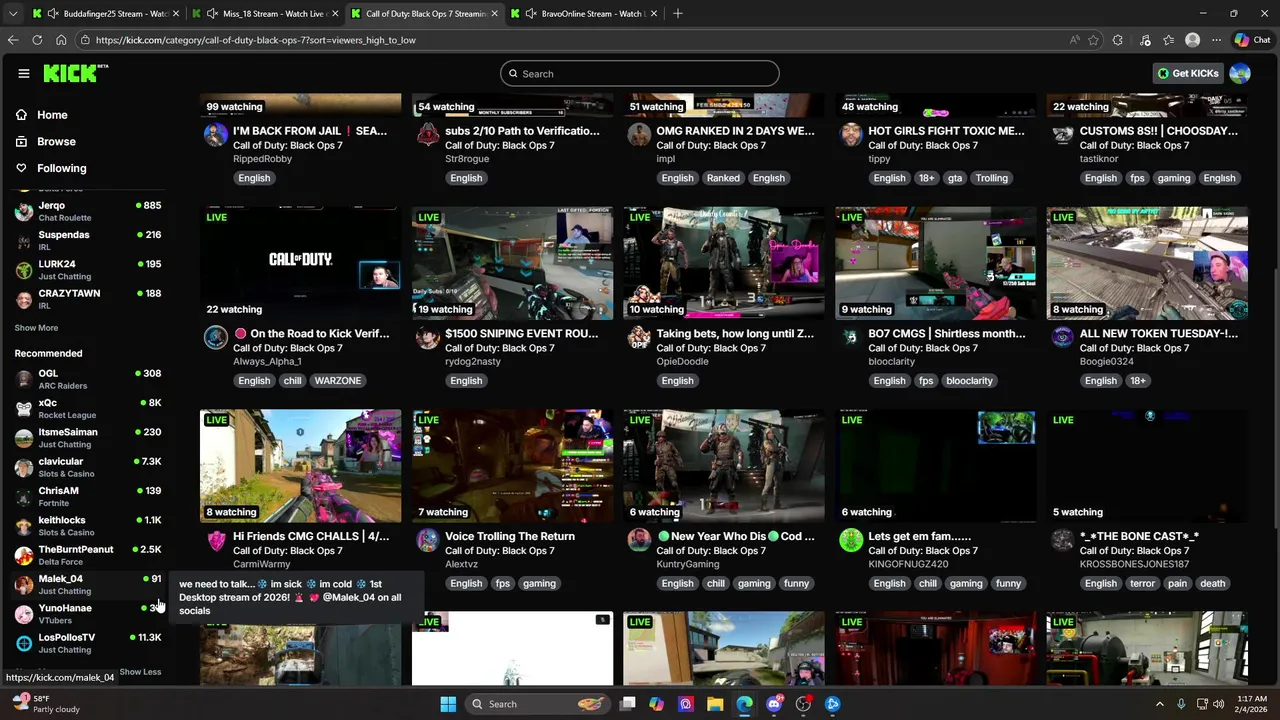Image resolution: width=1280 pixels, height=720 pixels.
Task: Select the blooclarity tag
Action: coord(969,380)
